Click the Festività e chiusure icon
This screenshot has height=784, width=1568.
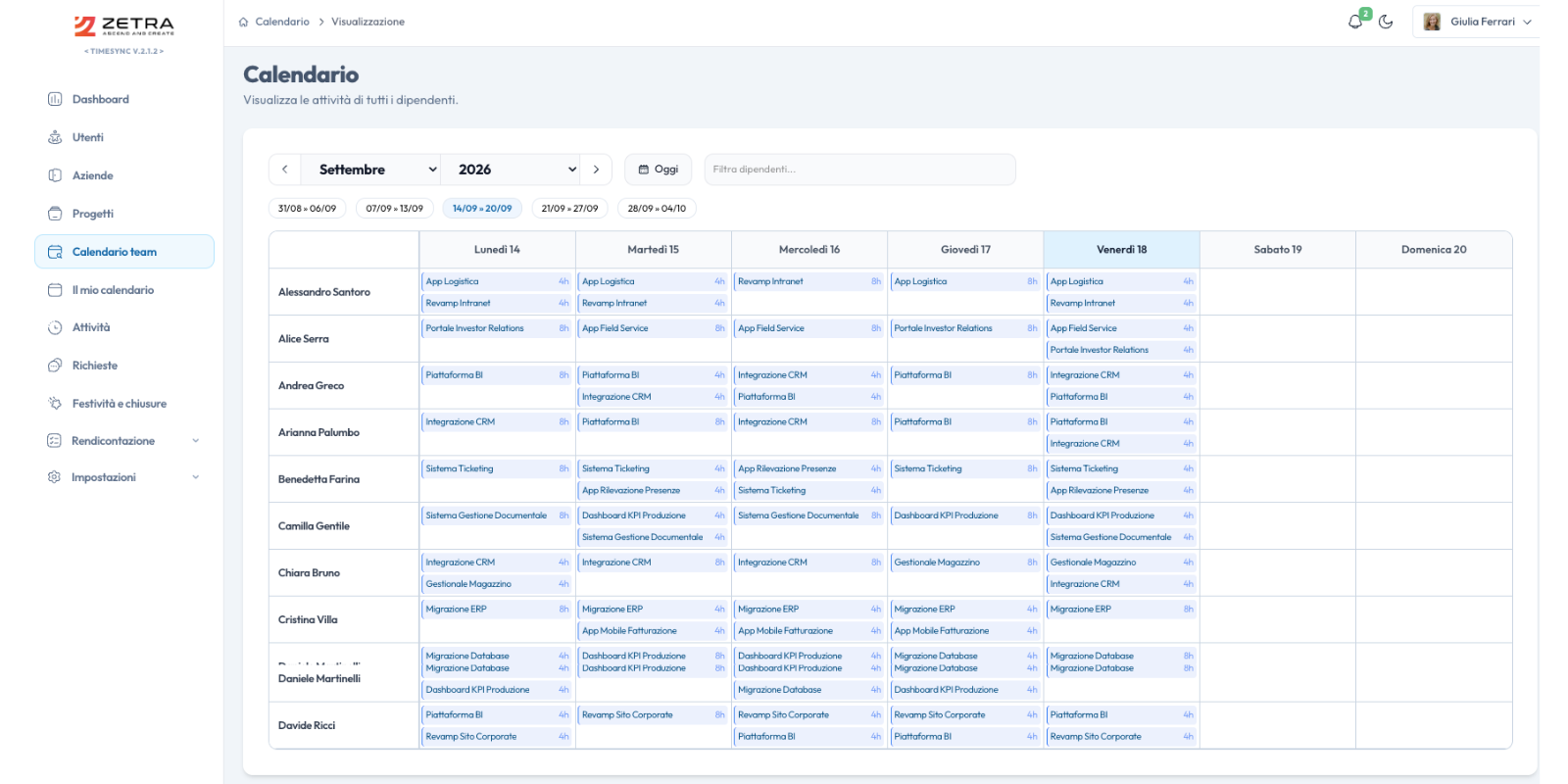click(55, 404)
